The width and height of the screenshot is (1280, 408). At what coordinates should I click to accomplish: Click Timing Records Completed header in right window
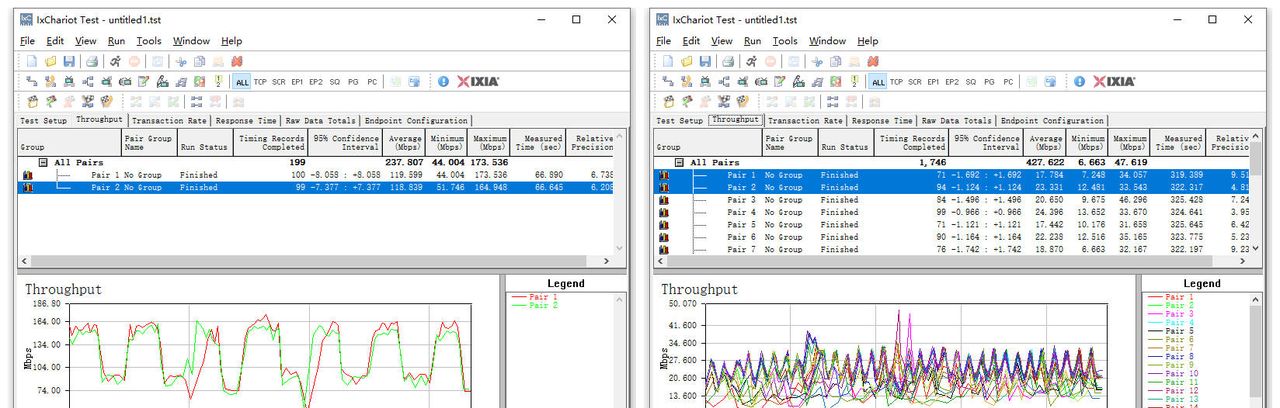pos(910,142)
